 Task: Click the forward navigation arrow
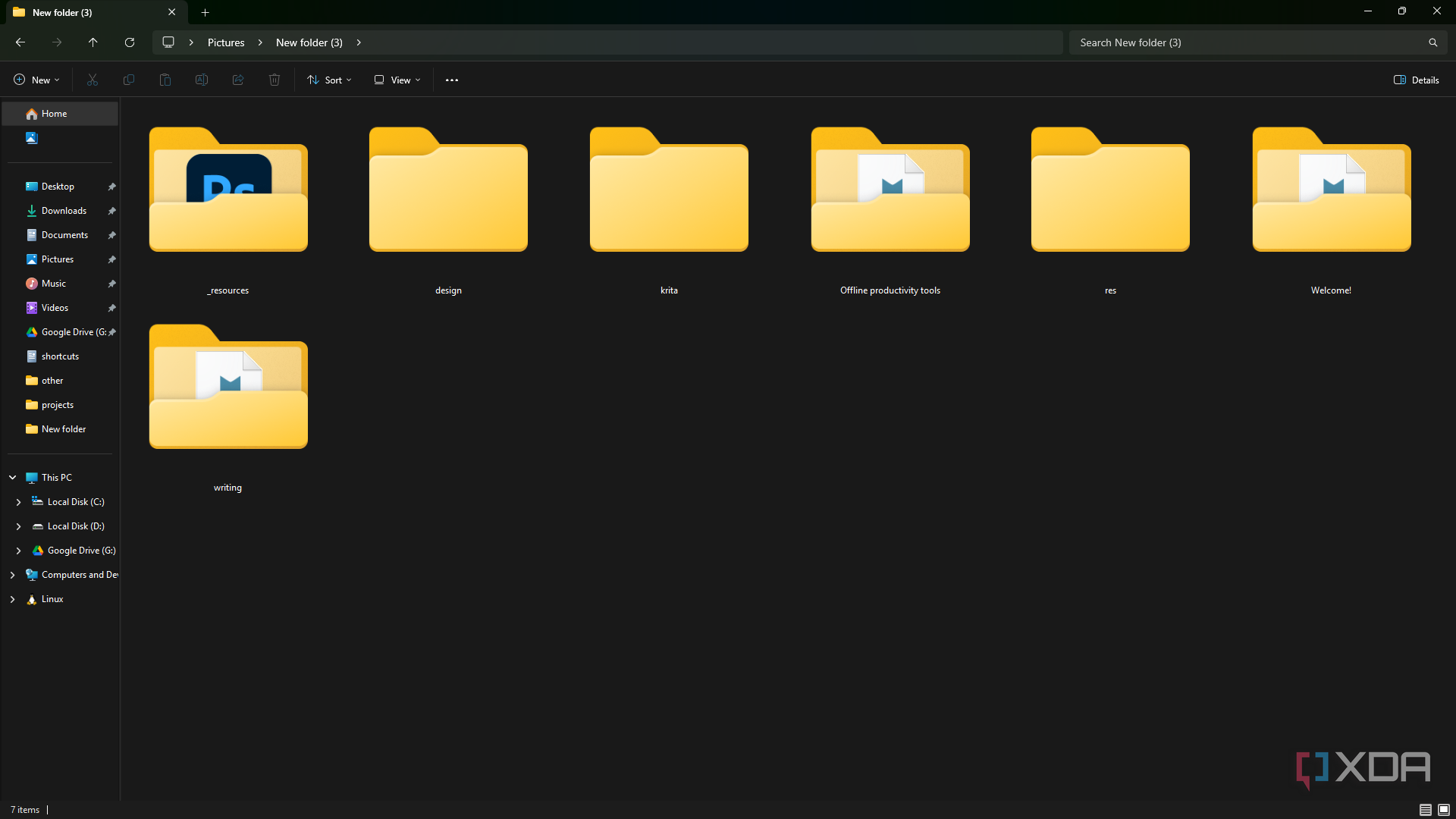57,42
